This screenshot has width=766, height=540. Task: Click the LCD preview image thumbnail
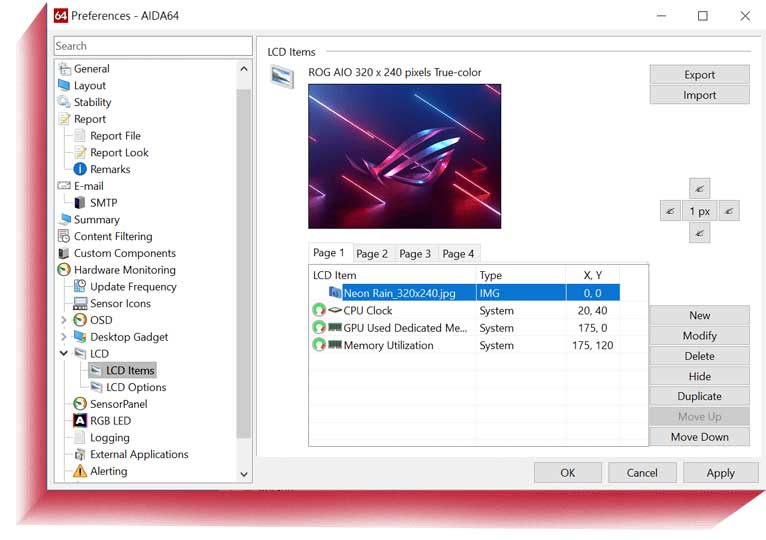tap(404, 156)
